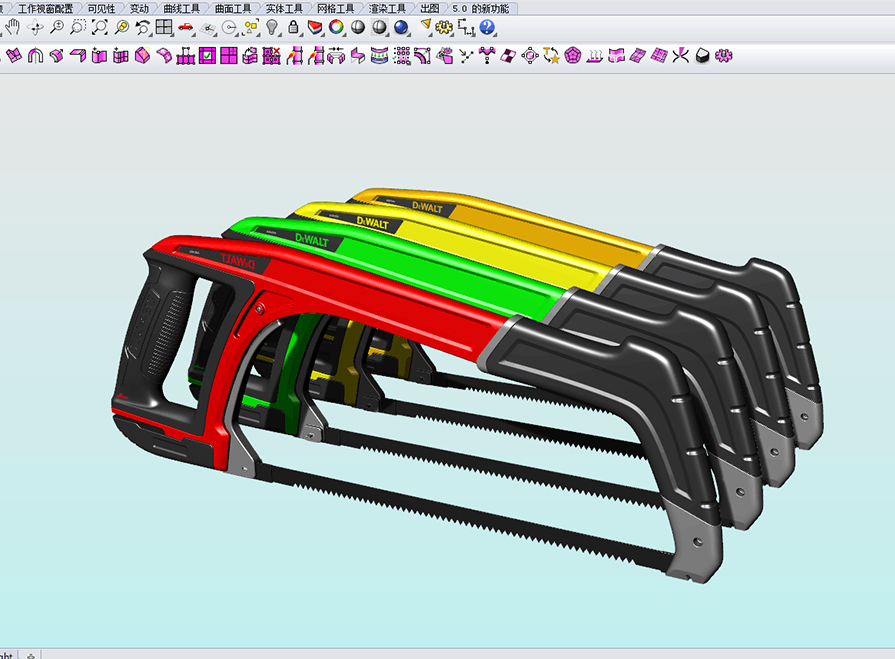The width and height of the screenshot is (895, 659).
Task: Click the T with orange star icon
Action: click(552, 56)
